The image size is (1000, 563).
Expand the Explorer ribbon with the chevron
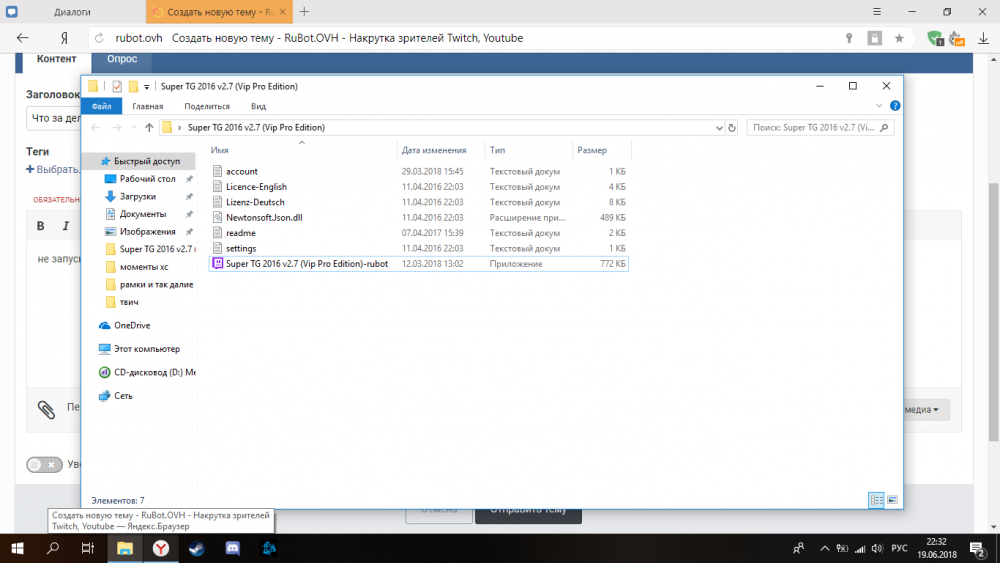(x=879, y=106)
